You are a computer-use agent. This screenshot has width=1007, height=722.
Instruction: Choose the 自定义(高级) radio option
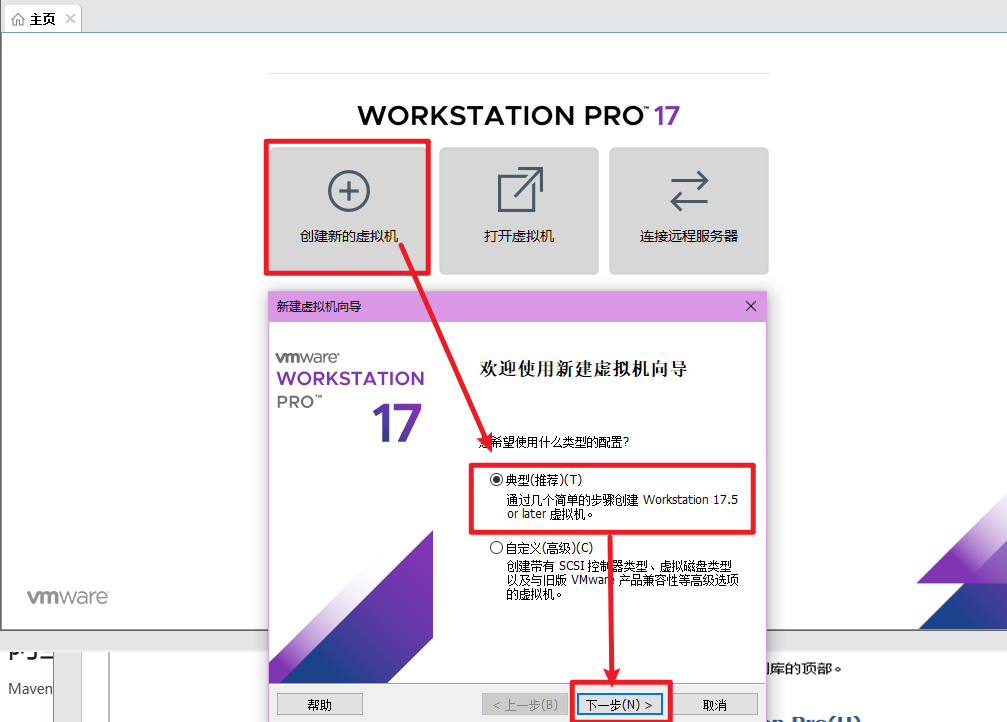tap(496, 548)
